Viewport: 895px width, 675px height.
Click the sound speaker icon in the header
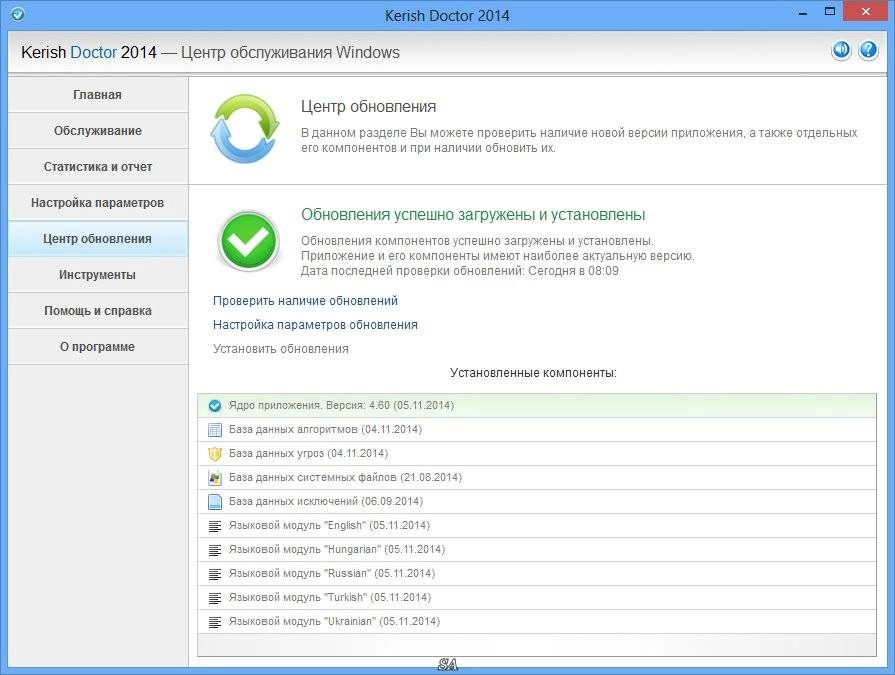pyautogui.click(x=841, y=50)
